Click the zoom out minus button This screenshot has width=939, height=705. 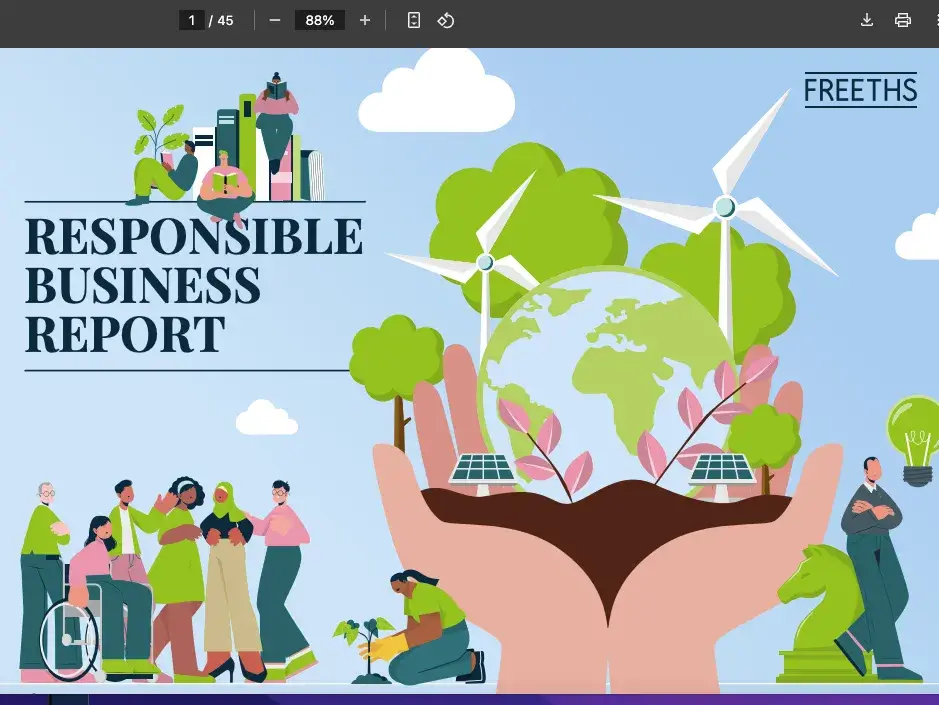(275, 20)
